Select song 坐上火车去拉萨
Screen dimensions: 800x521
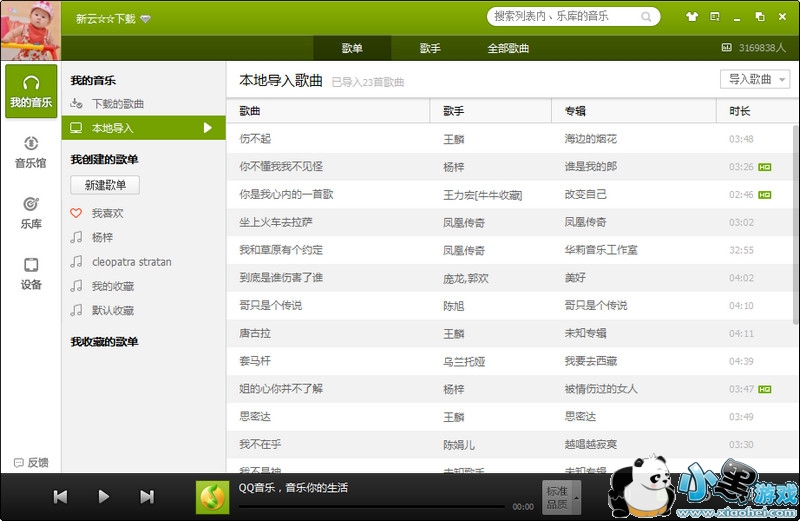click(x=276, y=222)
